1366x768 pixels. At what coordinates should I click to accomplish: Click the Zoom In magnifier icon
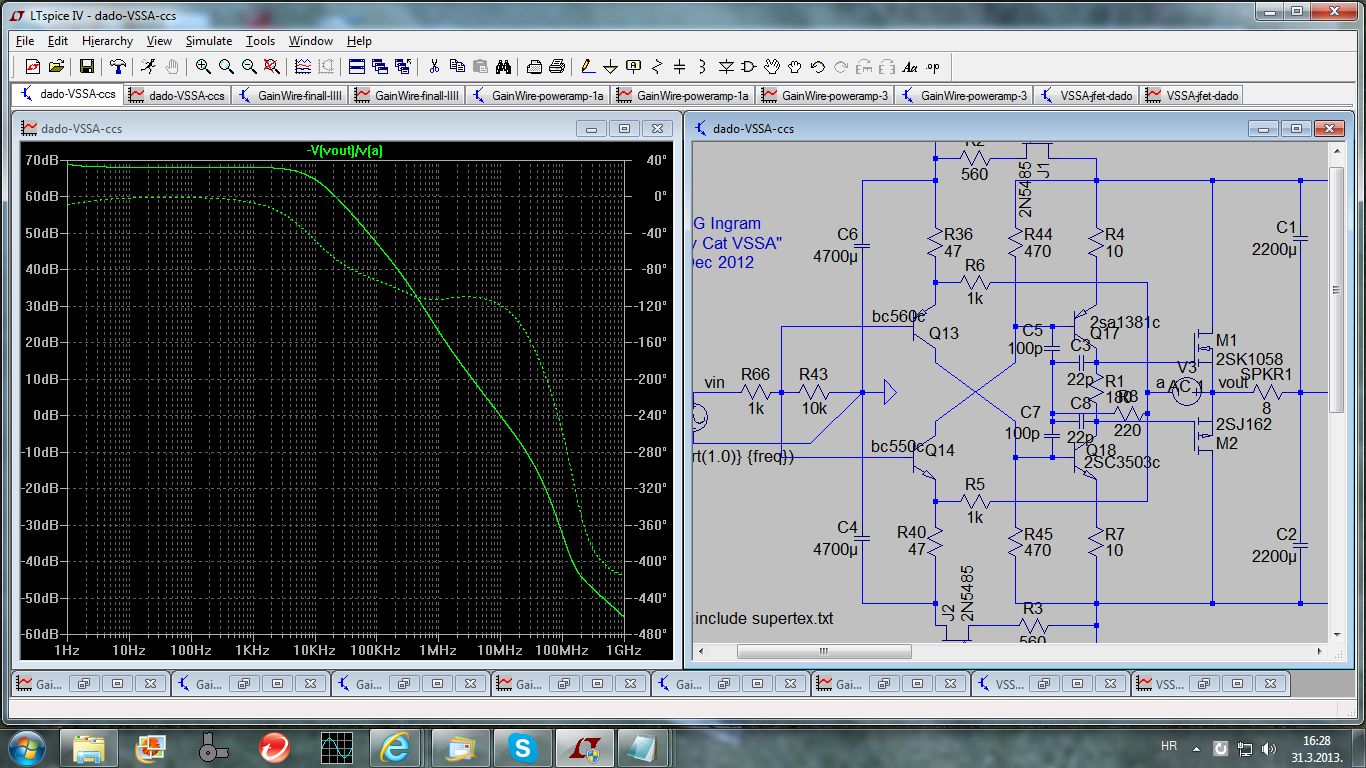click(x=203, y=67)
